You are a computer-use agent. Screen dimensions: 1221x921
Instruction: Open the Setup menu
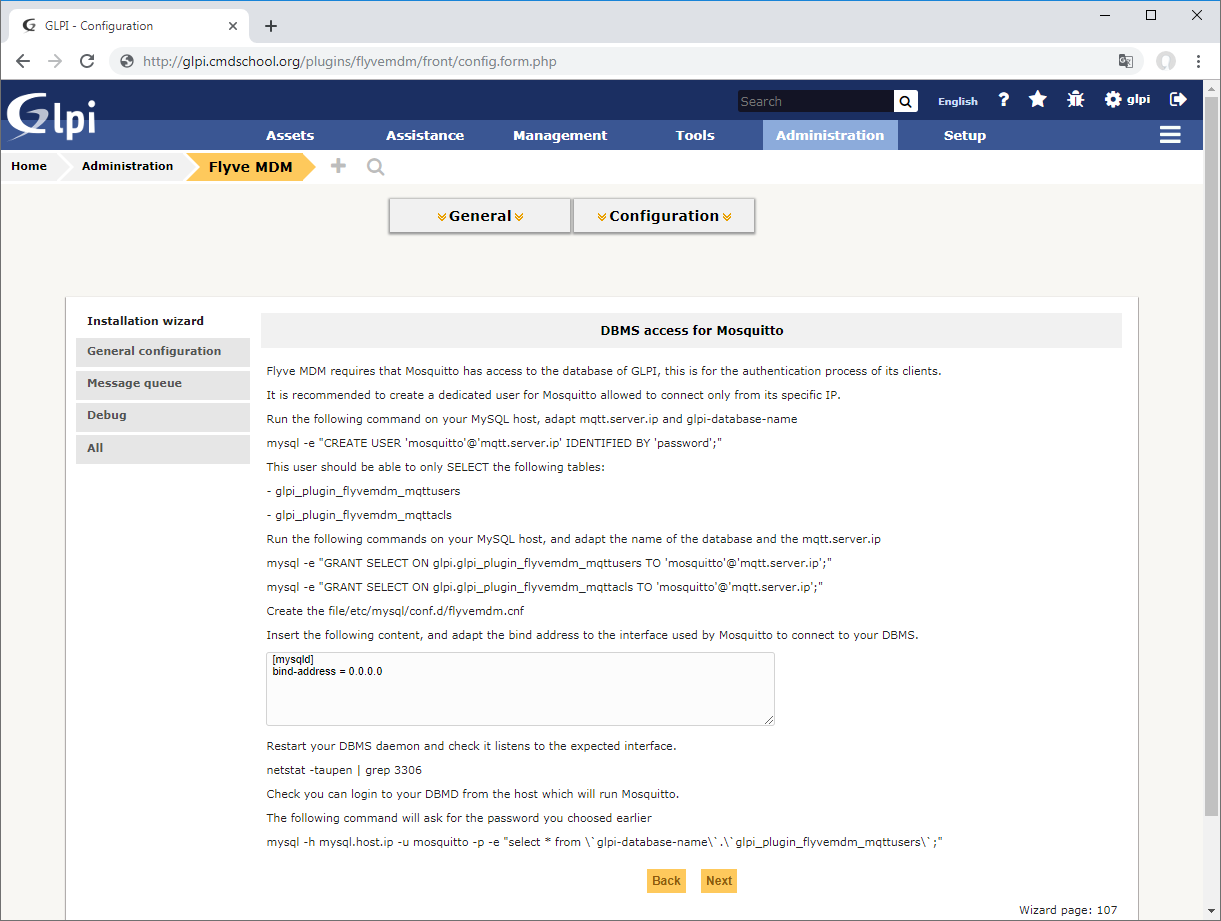[x=964, y=135]
